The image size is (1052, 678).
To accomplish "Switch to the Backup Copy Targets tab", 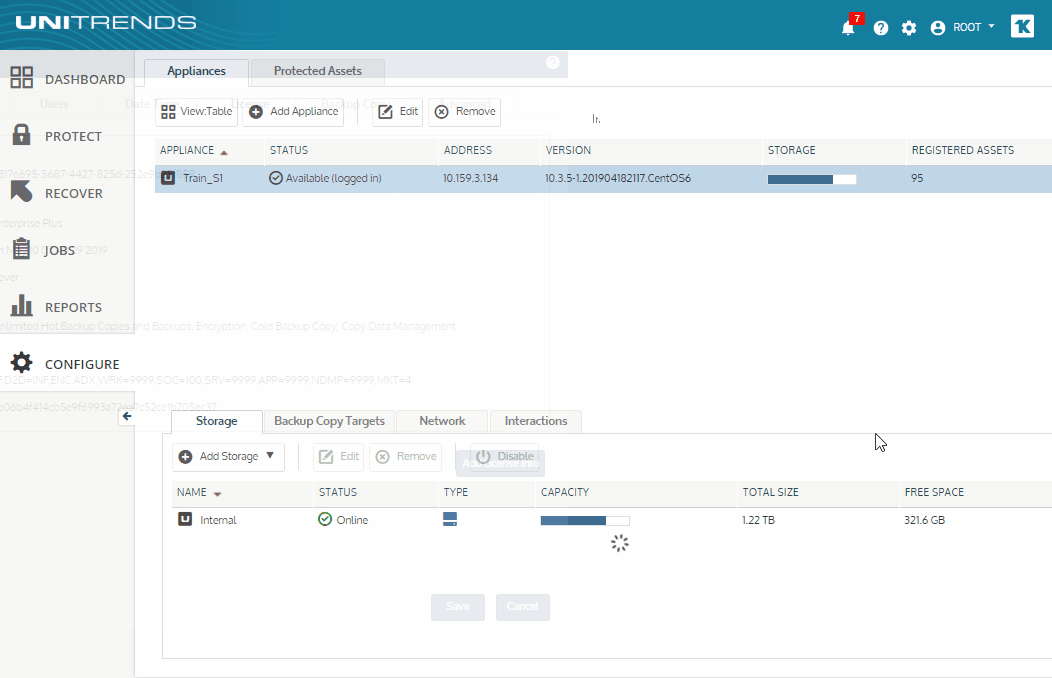I will tap(329, 421).
